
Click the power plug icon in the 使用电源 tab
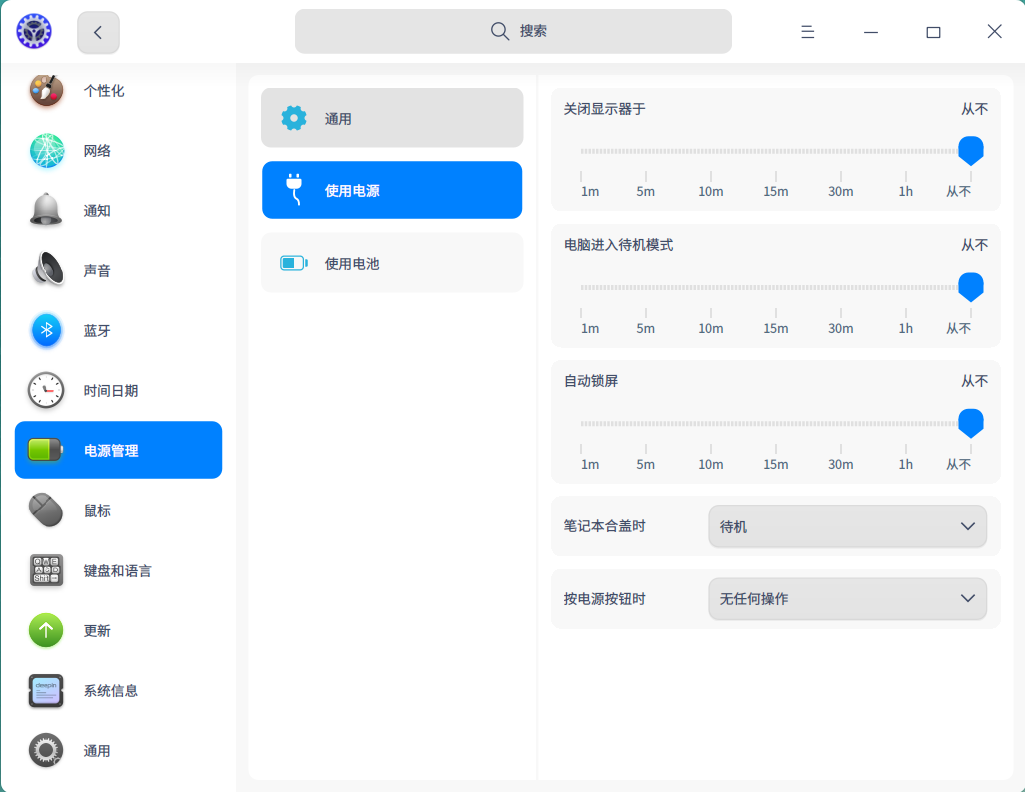[x=294, y=190]
